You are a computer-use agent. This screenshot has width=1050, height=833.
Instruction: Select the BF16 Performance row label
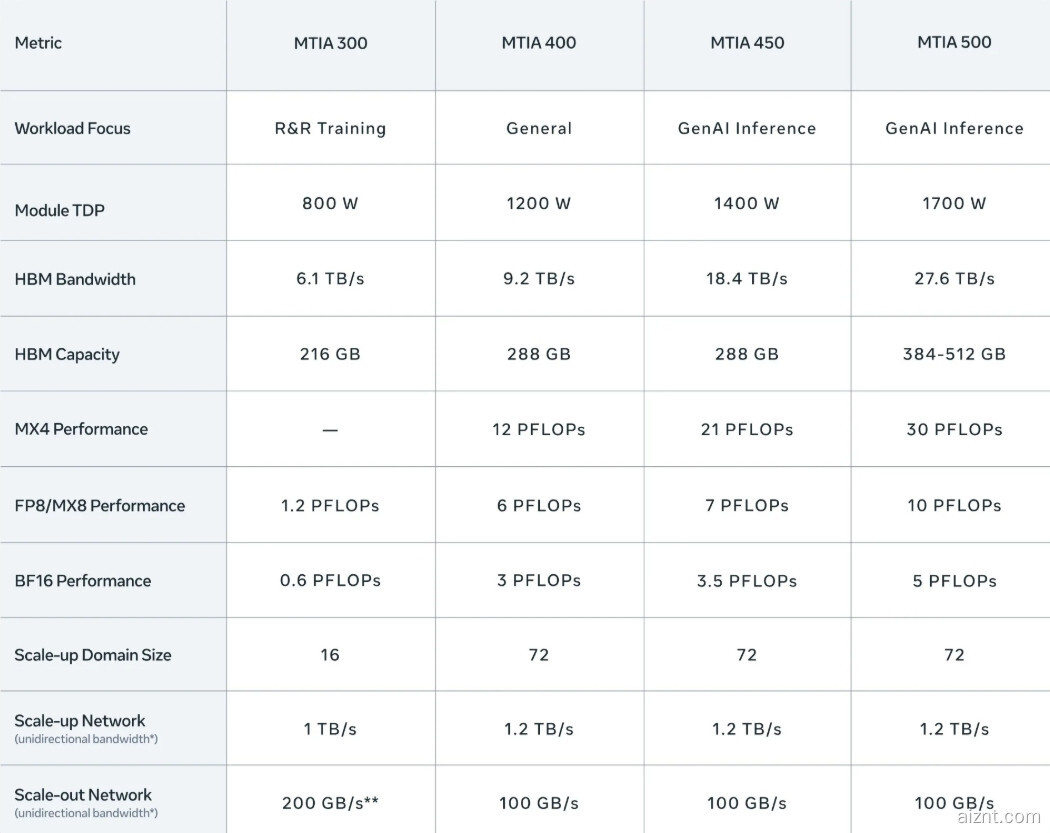tap(83, 580)
